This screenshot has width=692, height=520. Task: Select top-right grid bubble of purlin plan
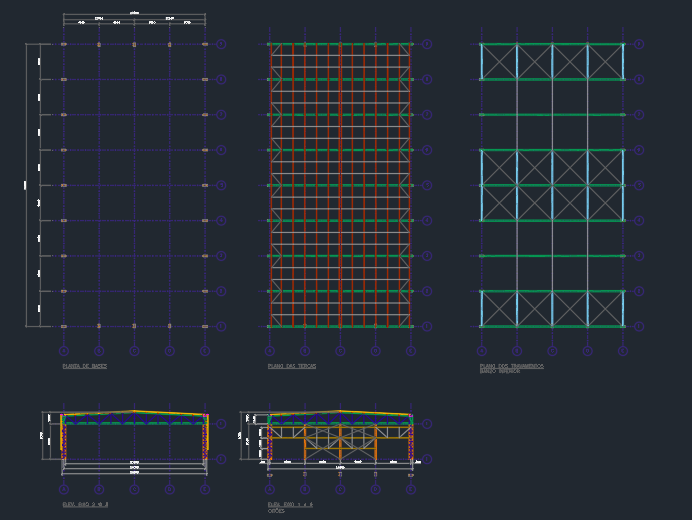(427, 44)
